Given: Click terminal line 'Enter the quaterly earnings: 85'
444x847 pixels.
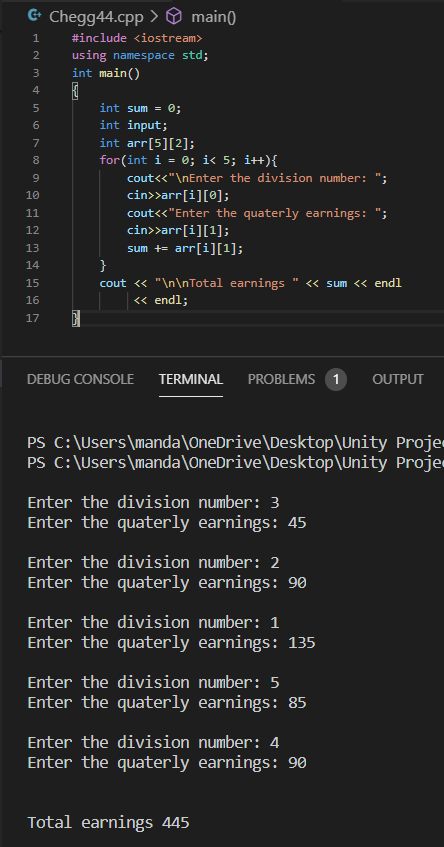Looking at the screenshot, I should [x=167, y=702].
